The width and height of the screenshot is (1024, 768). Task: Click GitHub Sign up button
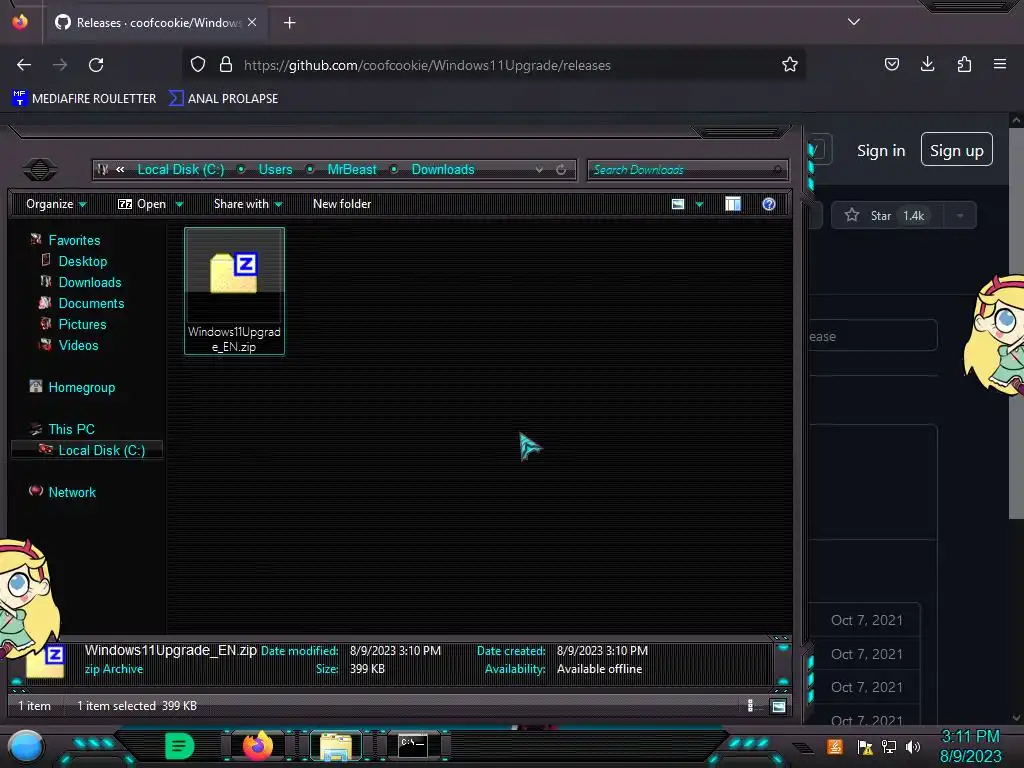coord(957,150)
